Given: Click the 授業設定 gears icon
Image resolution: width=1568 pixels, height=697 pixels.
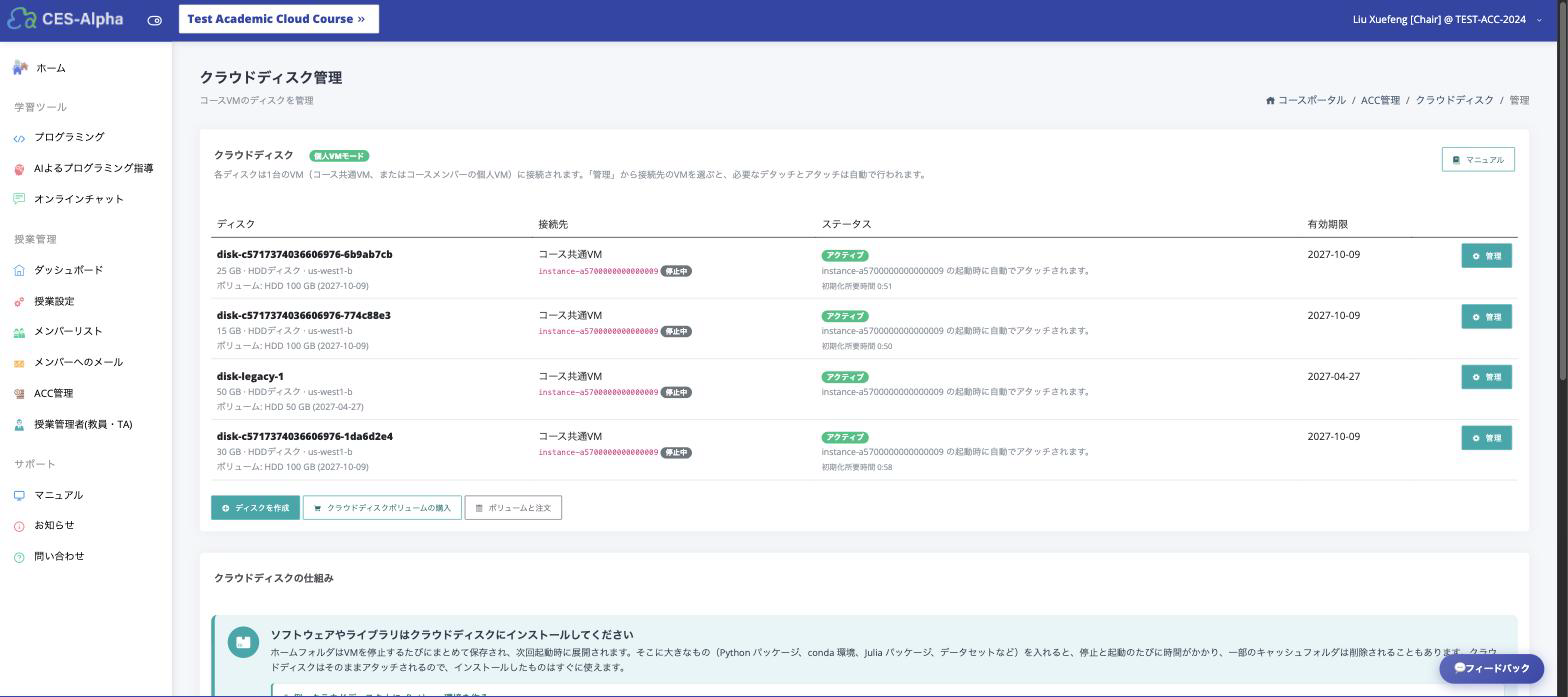Looking at the screenshot, I should click(19, 302).
